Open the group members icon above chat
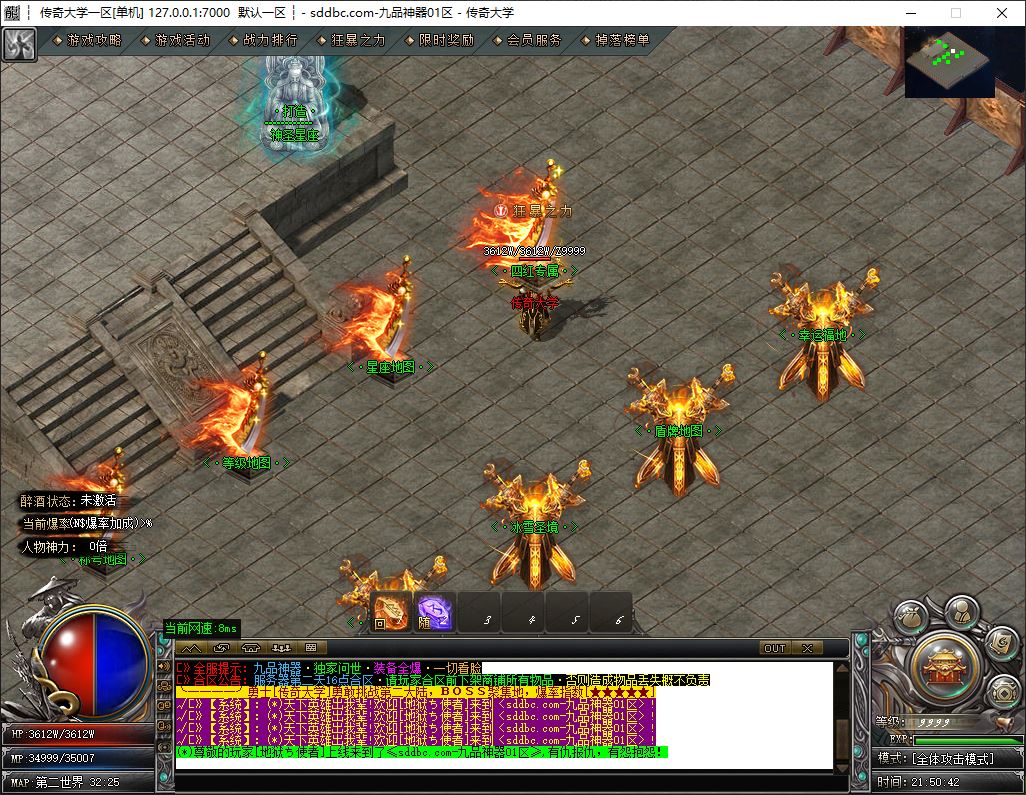 point(281,648)
